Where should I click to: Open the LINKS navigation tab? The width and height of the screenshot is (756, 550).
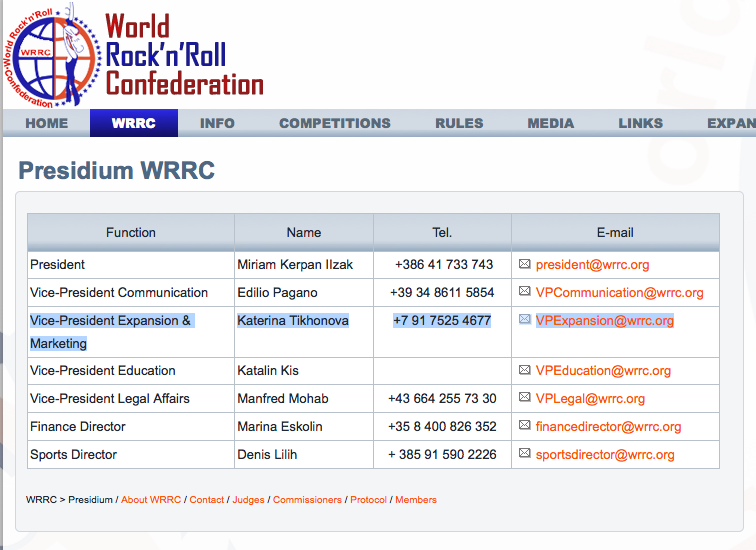[x=641, y=123]
